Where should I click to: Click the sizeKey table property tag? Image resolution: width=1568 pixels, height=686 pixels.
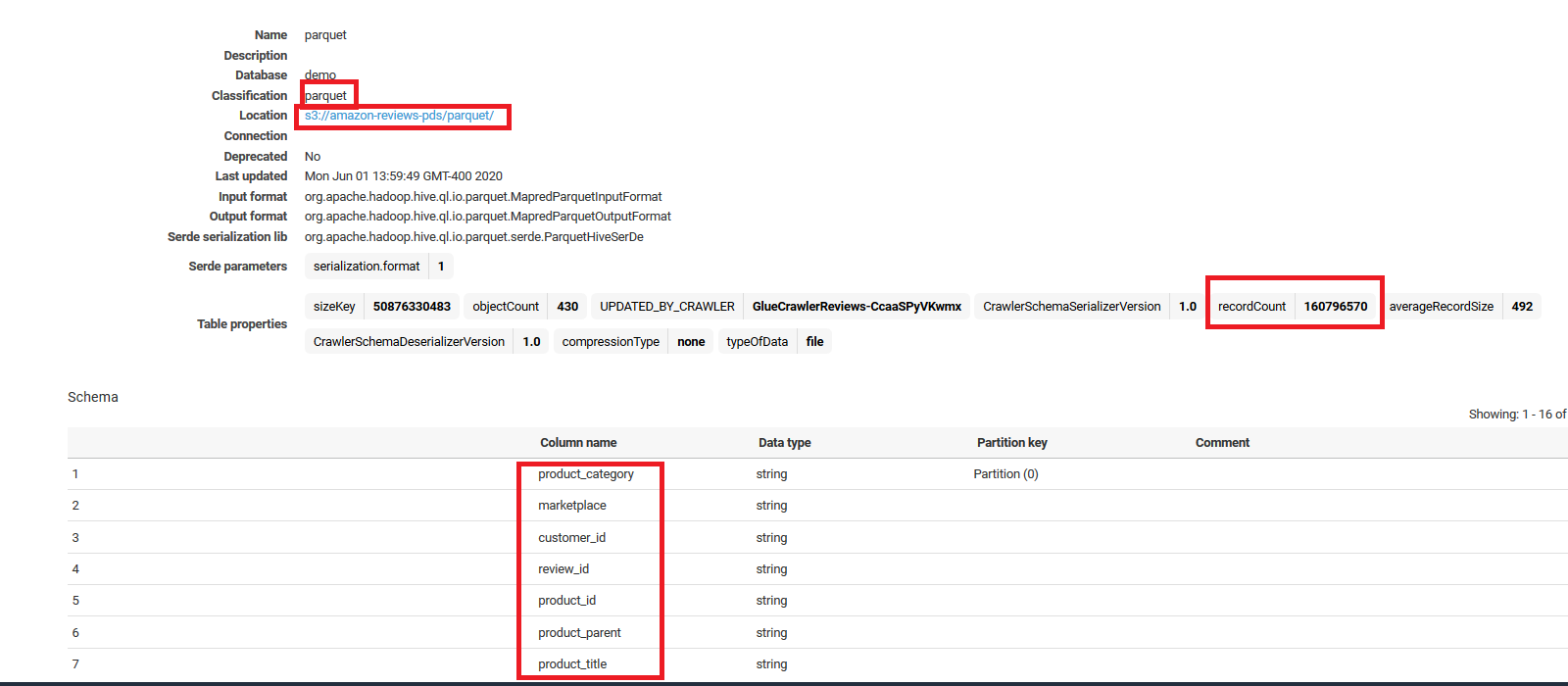point(334,307)
